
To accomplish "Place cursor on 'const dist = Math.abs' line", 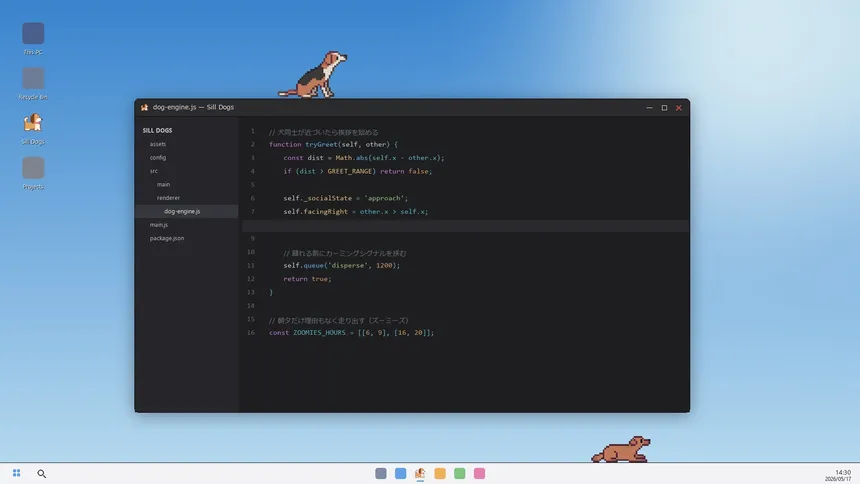I will tap(364, 157).
